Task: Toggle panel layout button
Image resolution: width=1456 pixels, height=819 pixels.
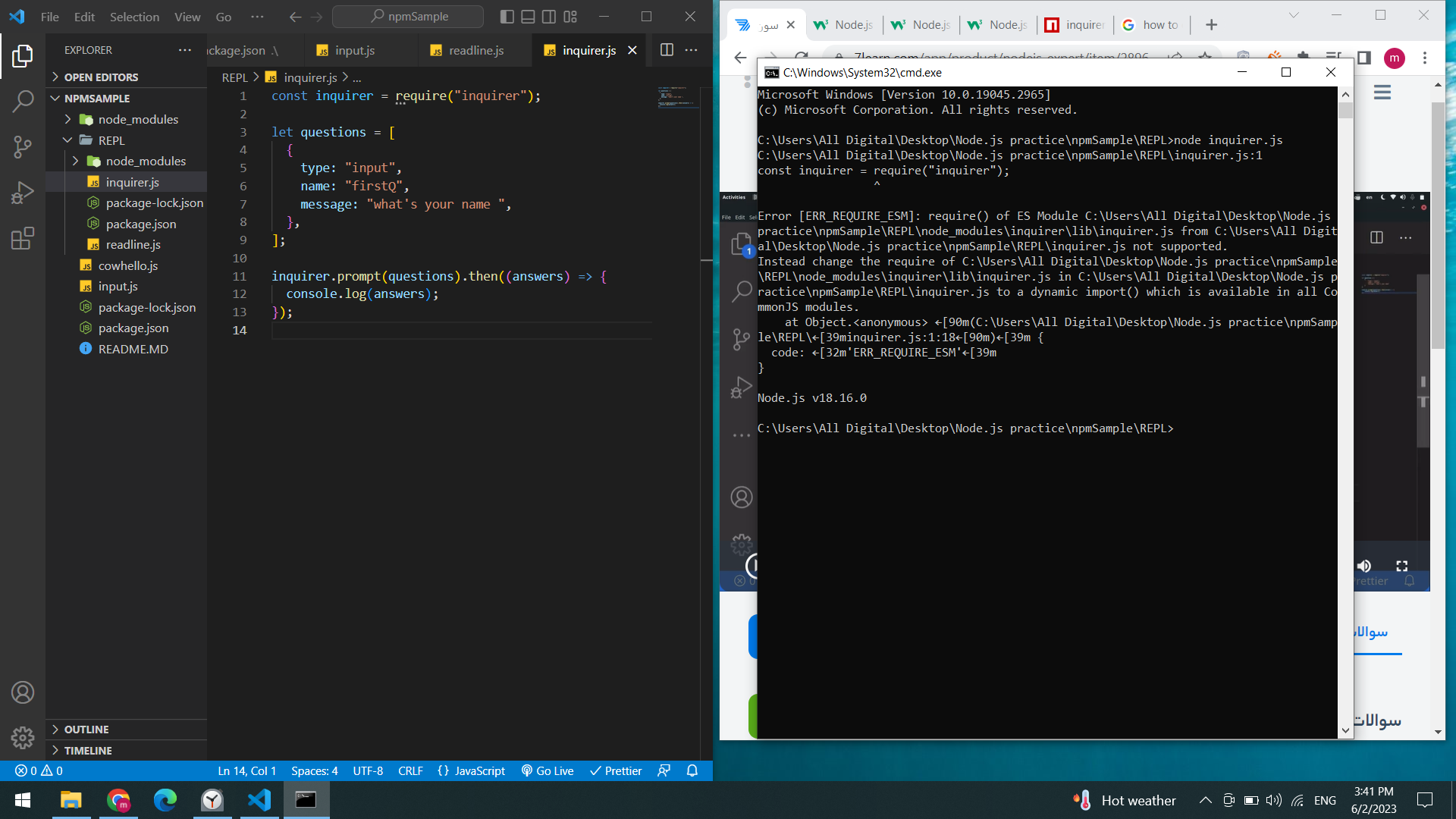Action: tap(529, 17)
